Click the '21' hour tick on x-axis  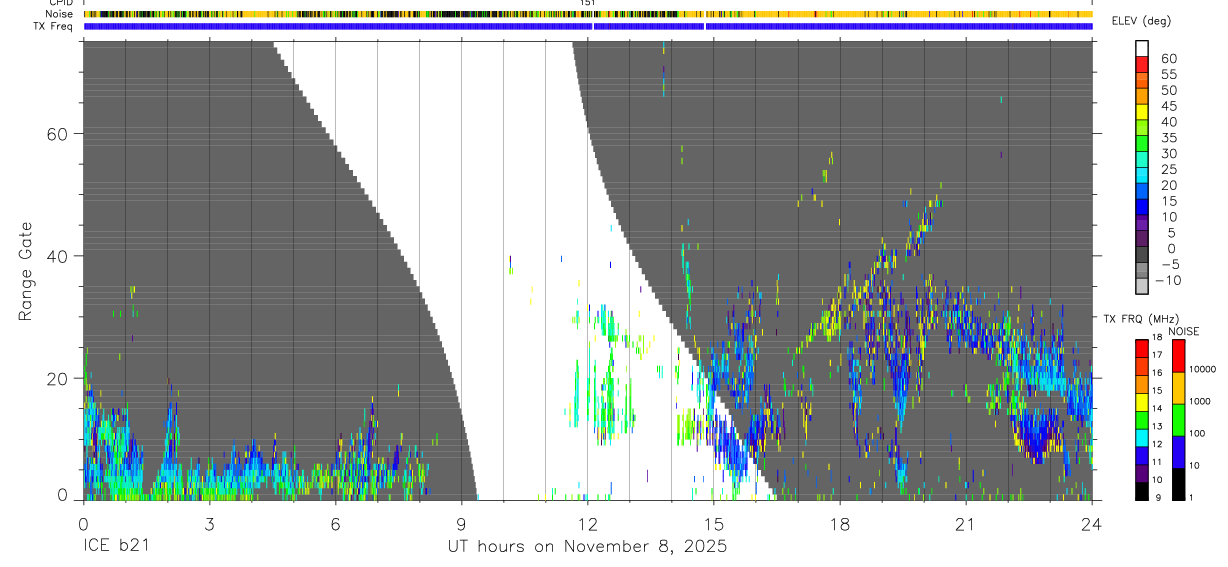tap(966, 525)
